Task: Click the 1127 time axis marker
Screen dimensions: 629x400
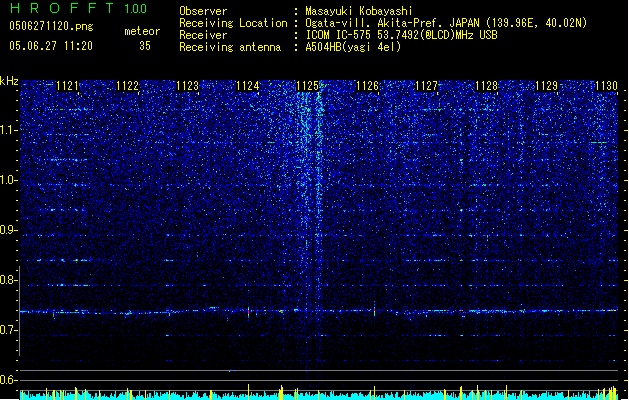Action: (x=426, y=86)
